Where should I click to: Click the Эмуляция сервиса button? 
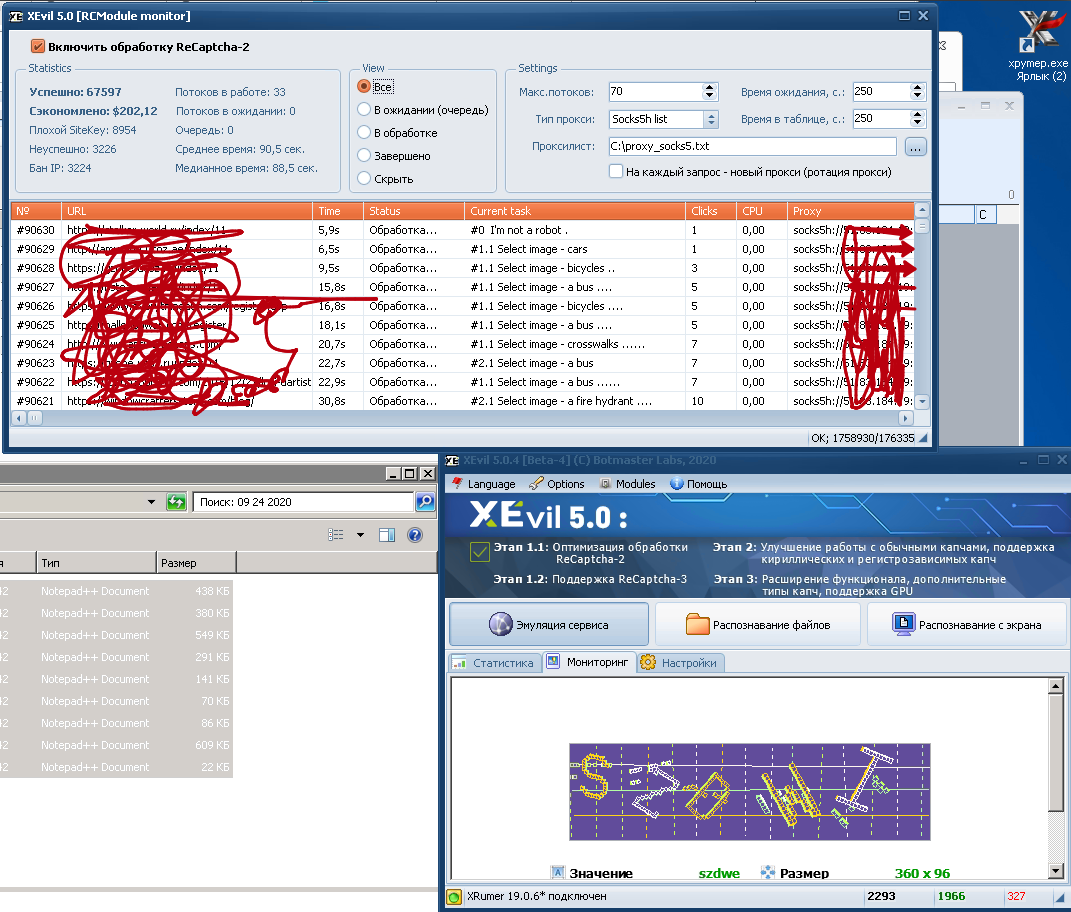pos(549,624)
